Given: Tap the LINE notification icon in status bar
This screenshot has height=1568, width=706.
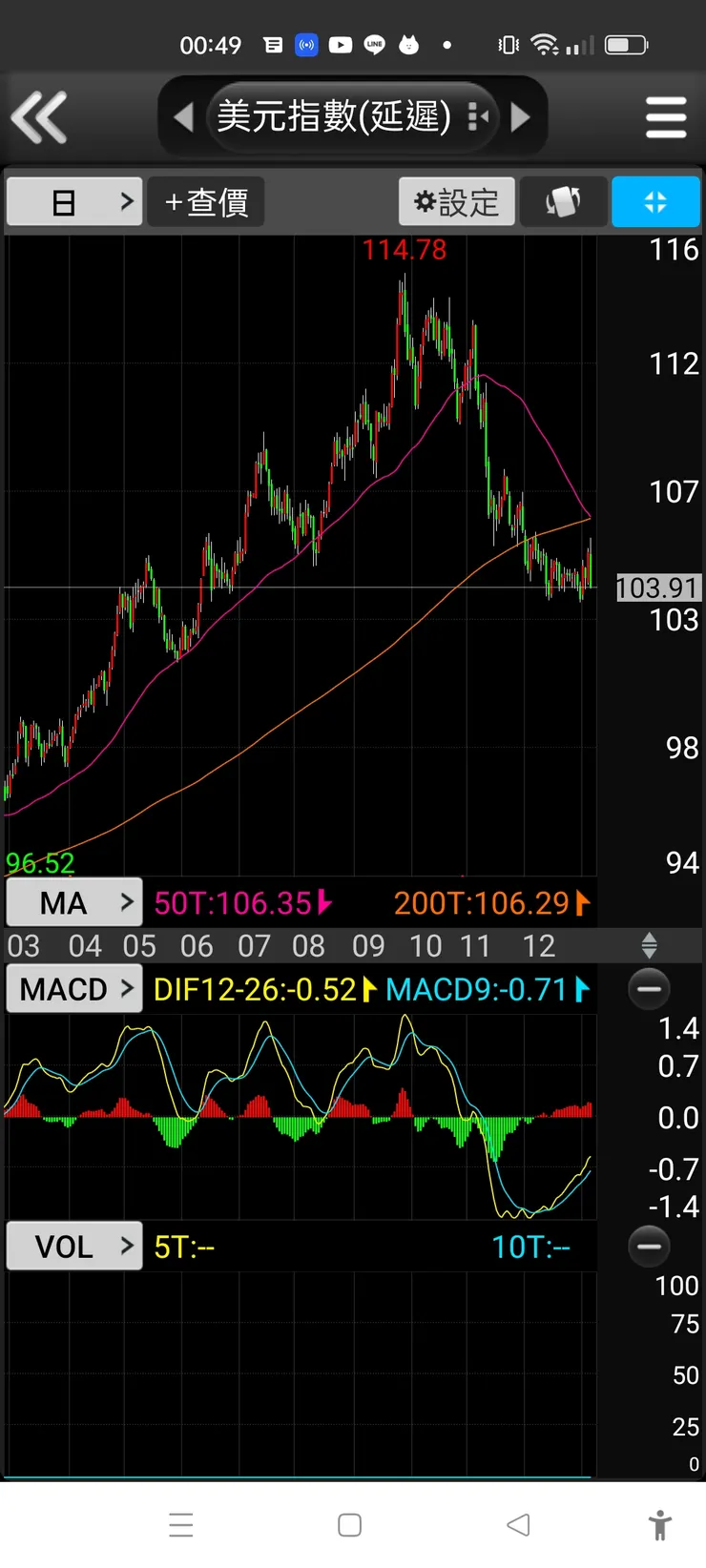Looking at the screenshot, I should pyautogui.click(x=375, y=45).
